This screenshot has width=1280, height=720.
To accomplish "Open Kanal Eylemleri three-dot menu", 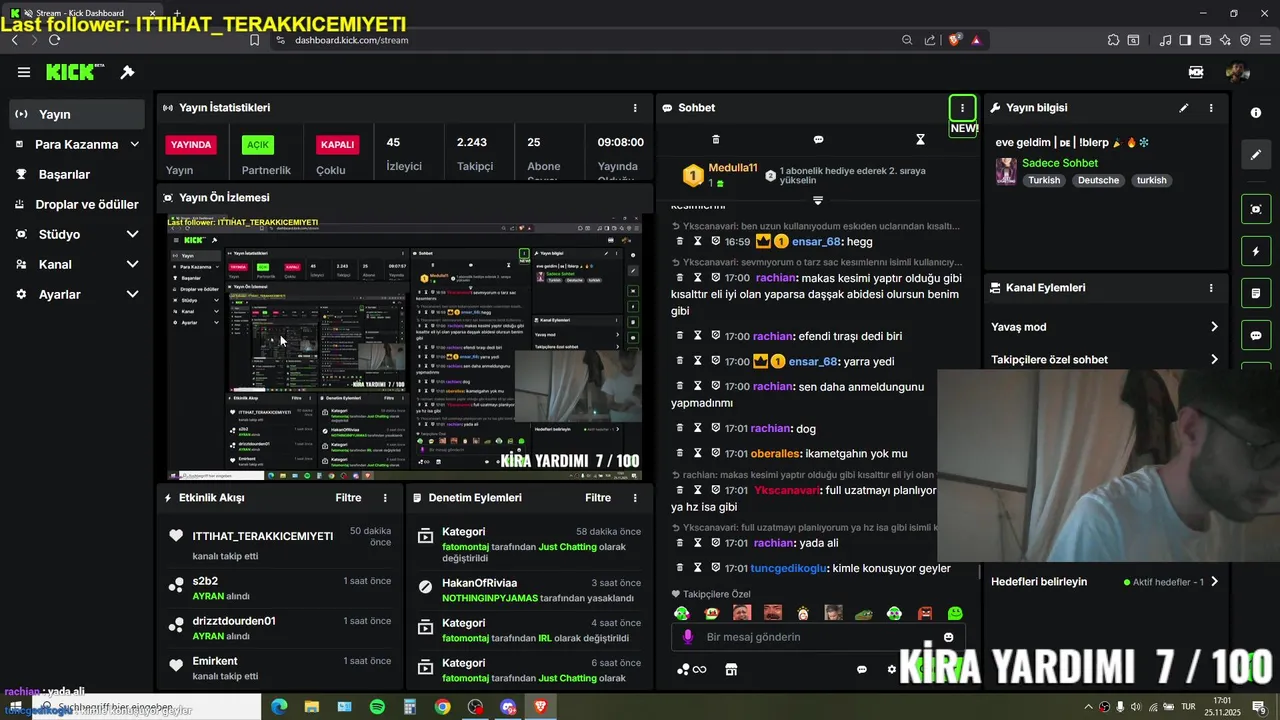I will 1211,287.
